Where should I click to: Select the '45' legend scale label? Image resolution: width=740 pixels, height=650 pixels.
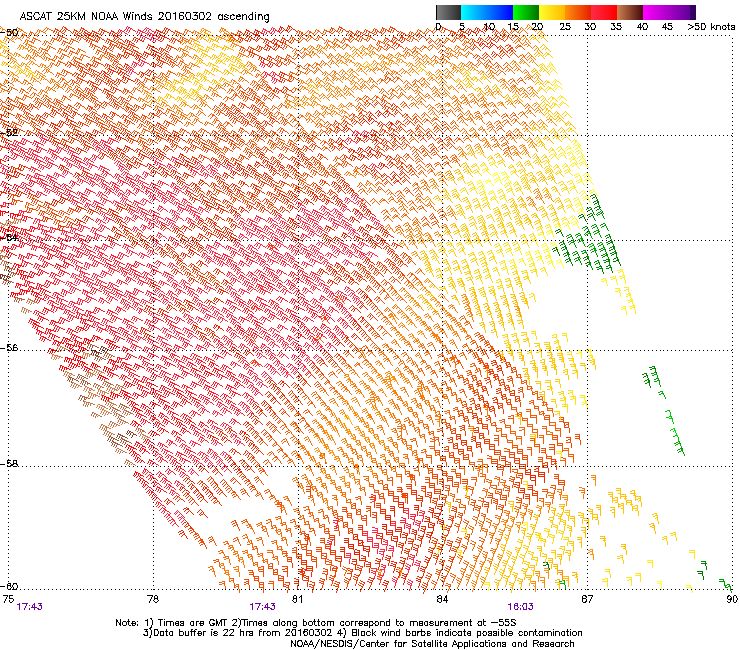pos(667,27)
